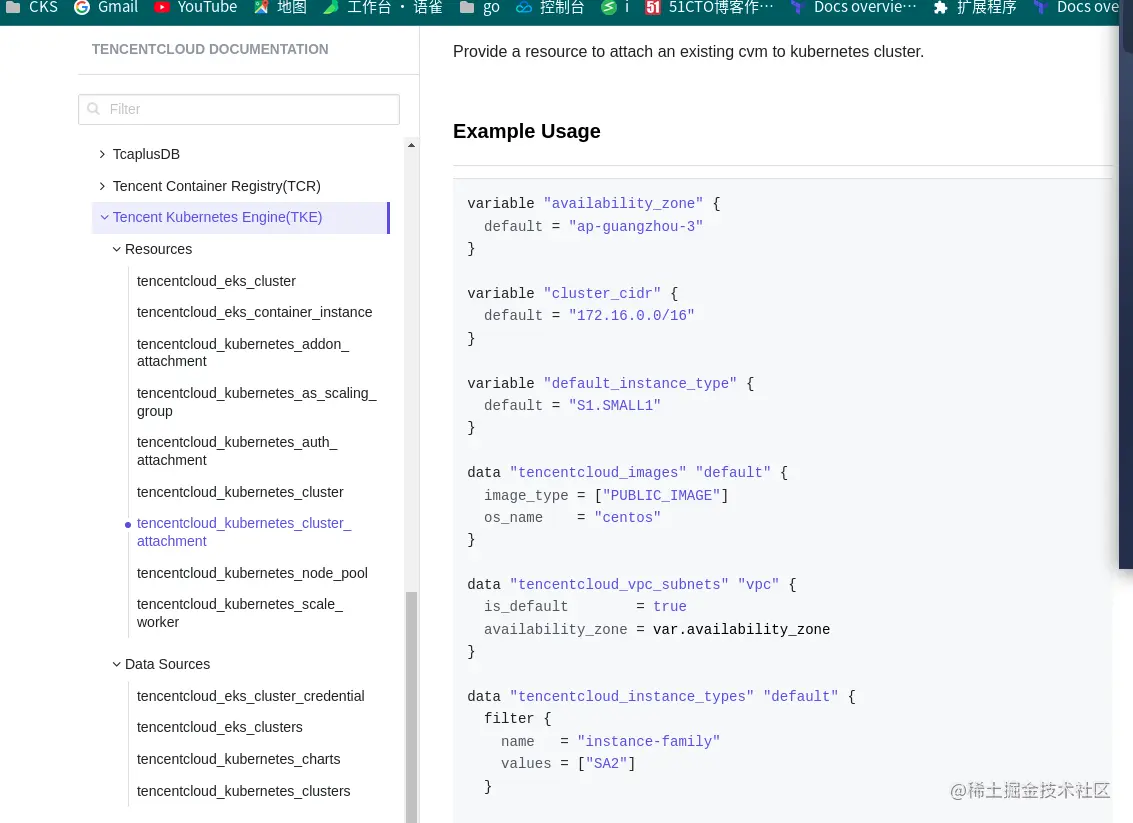Open the YouTube bookmark
The width and height of the screenshot is (1133, 823).
coord(196,7)
